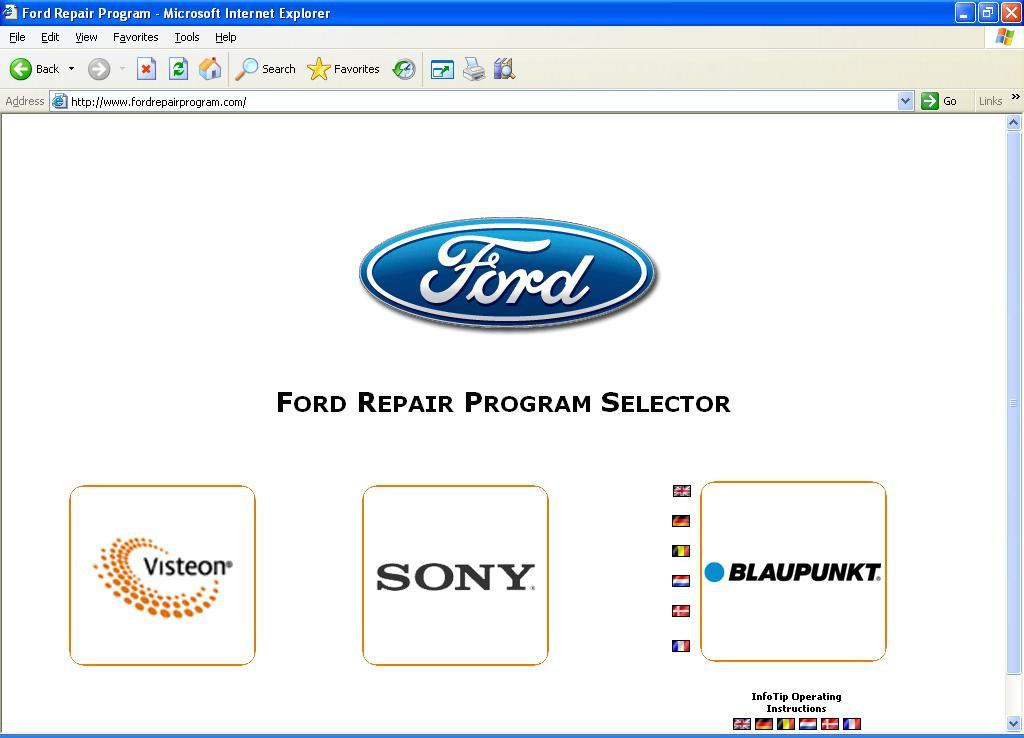Viewport: 1024px width, 738px height.
Task: Choose French flag beside Blaupunkt box
Action: coord(681,645)
